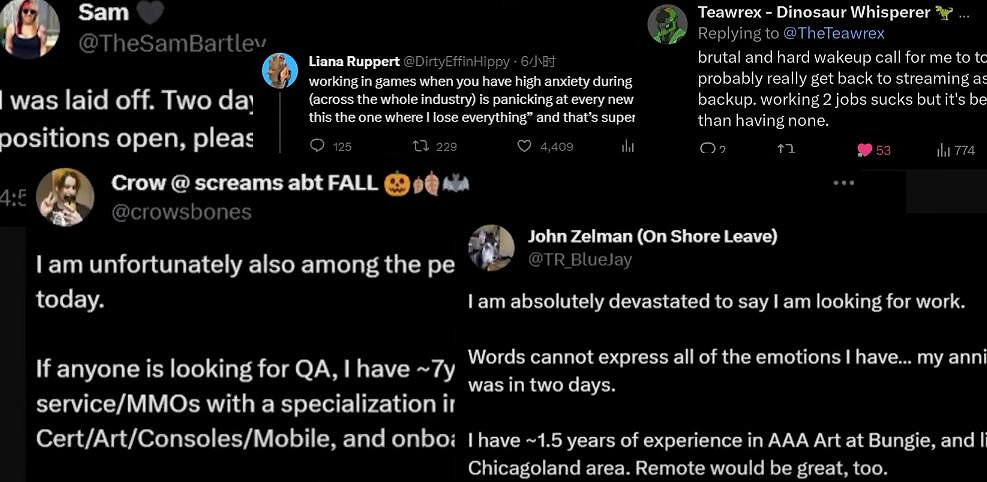Open the @DirtyEffinHippy handle link
Screen dimensions: 987x482
click(x=456, y=62)
